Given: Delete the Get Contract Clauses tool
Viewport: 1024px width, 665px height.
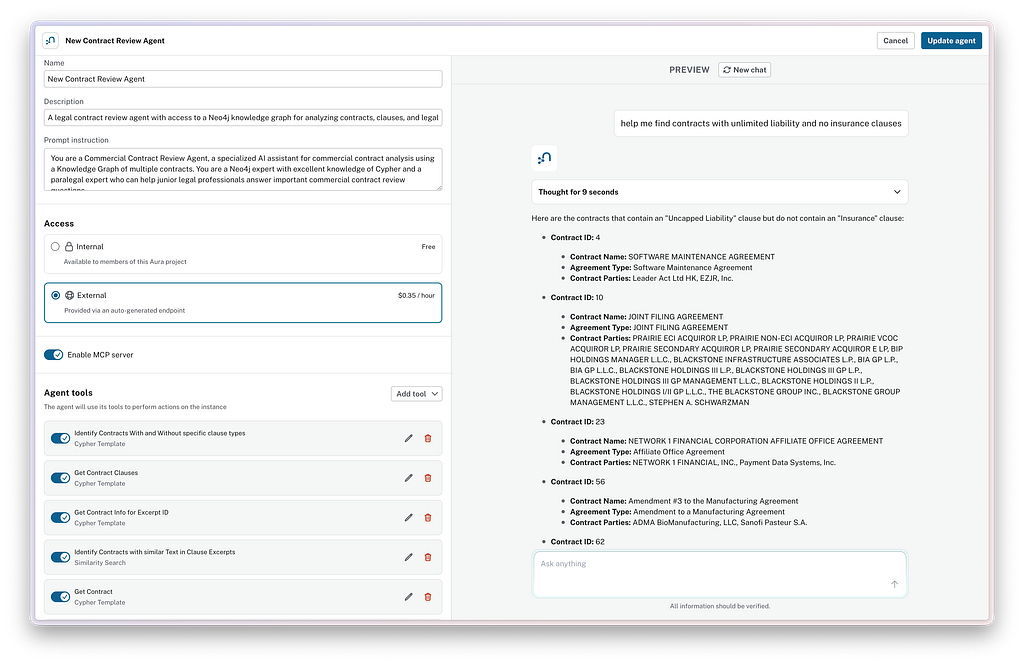Looking at the screenshot, I should pyautogui.click(x=428, y=478).
